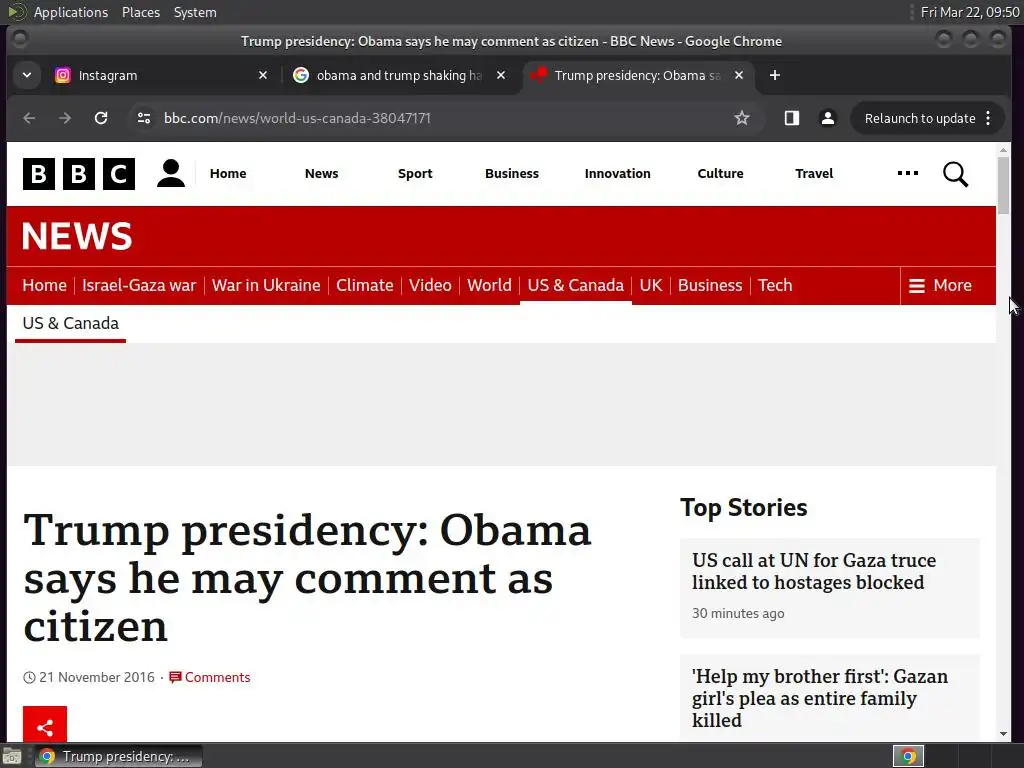The width and height of the screenshot is (1024, 768).
Task: Open tab search dropdown arrow
Action: (27, 76)
